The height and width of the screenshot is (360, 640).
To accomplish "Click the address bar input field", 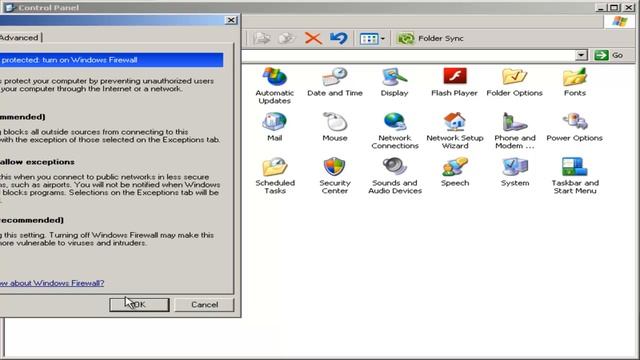I will [x=409, y=55].
